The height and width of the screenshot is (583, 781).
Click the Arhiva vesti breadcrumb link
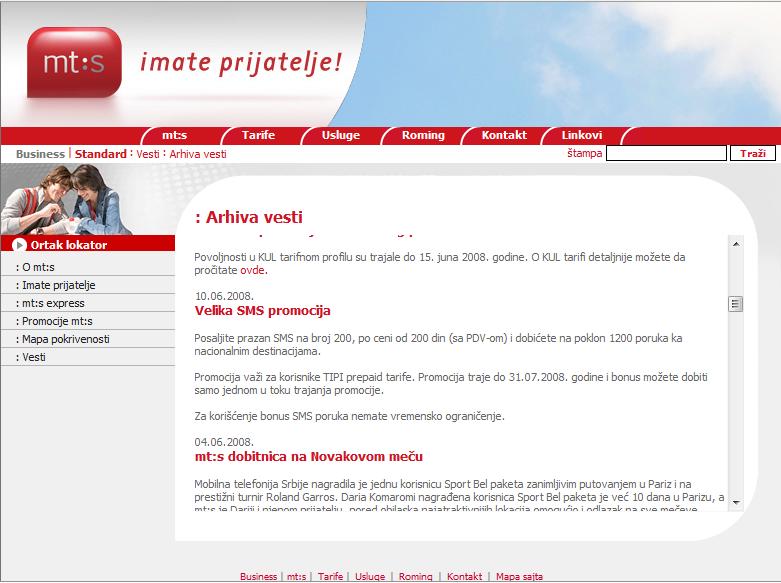198,154
